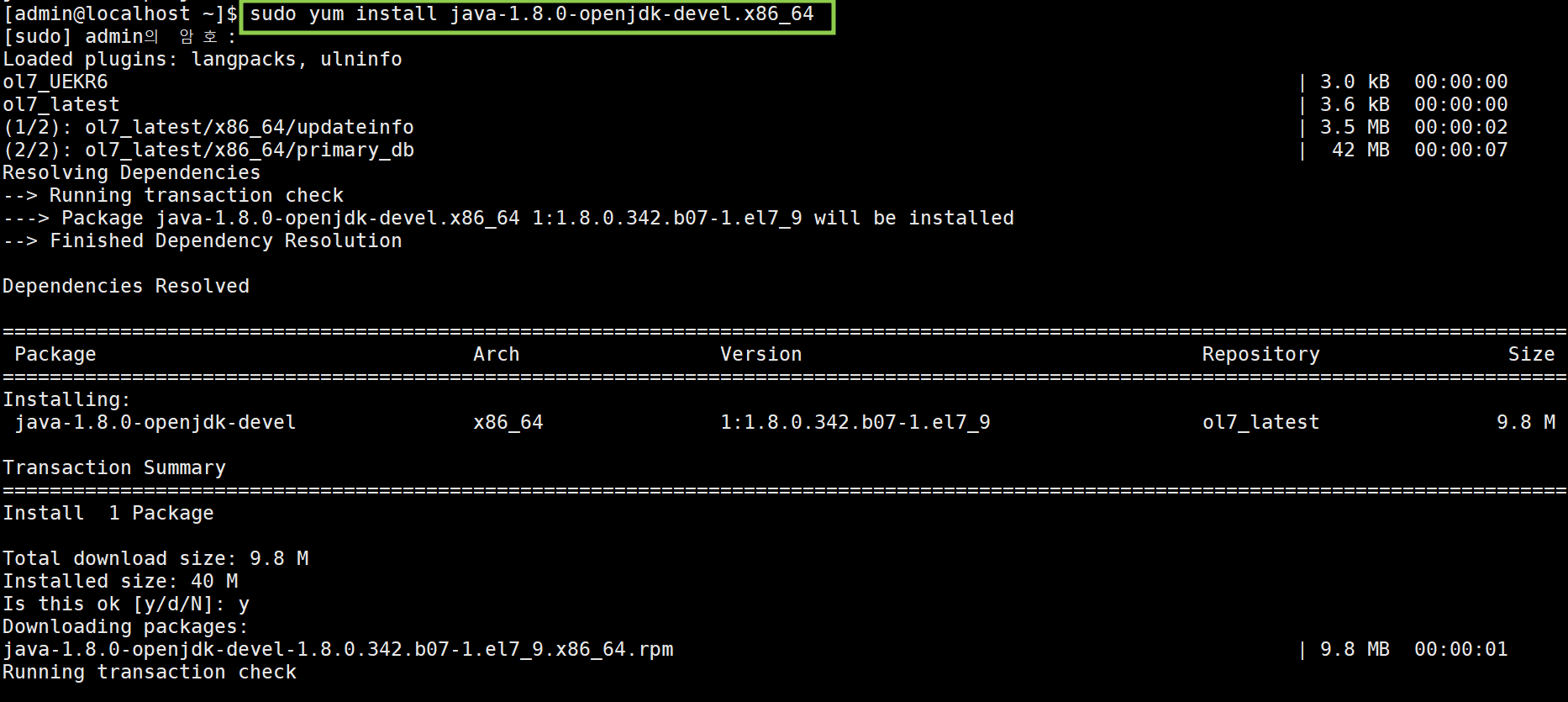Click 'Finished Dependency Resolution' line

pyautogui.click(x=203, y=241)
